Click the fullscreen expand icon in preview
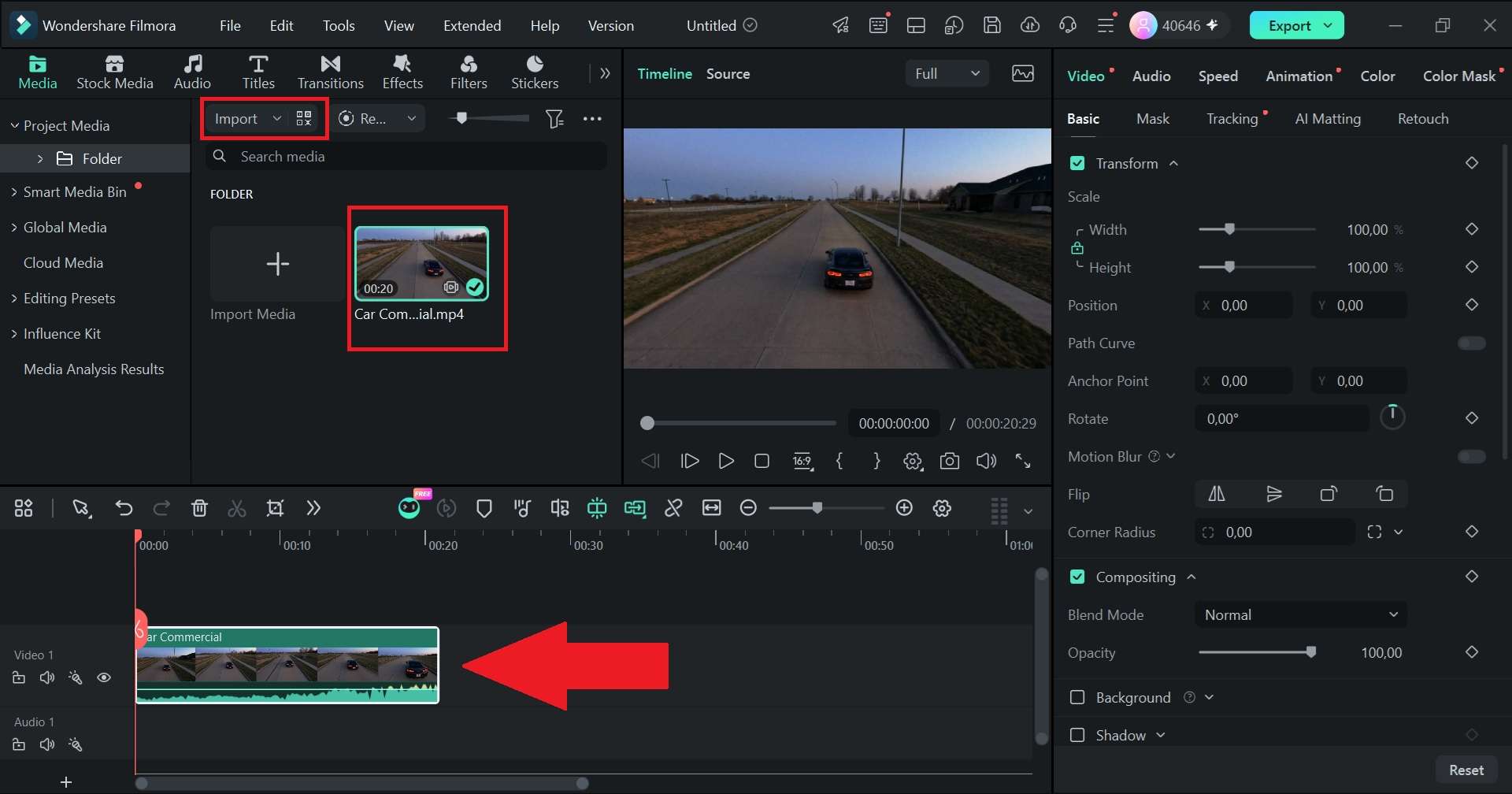1512x794 pixels. click(x=1023, y=462)
